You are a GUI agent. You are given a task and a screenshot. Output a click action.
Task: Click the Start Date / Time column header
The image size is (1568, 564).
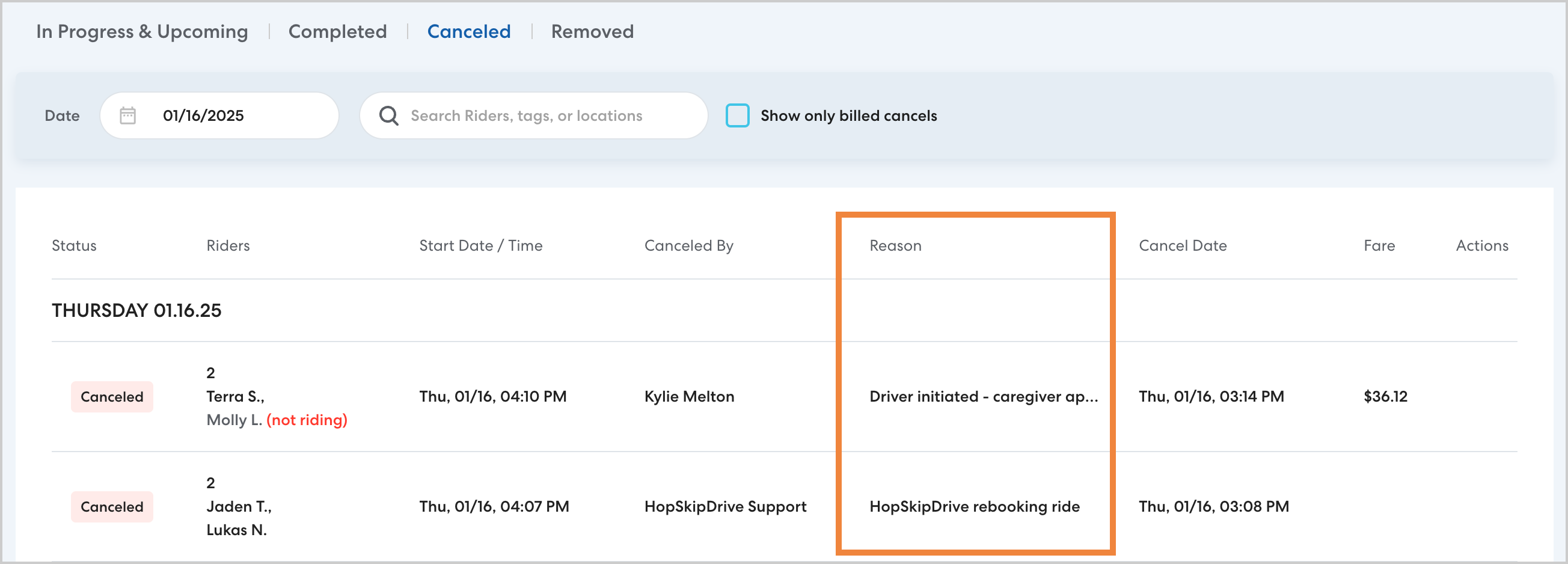point(480,245)
